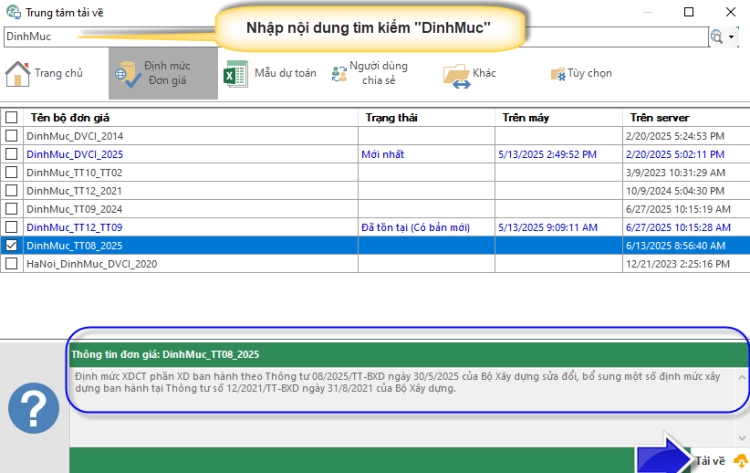Viewport: 750px width, 473px height.
Task: Click the Mới nhất status cell
Action: click(383, 154)
